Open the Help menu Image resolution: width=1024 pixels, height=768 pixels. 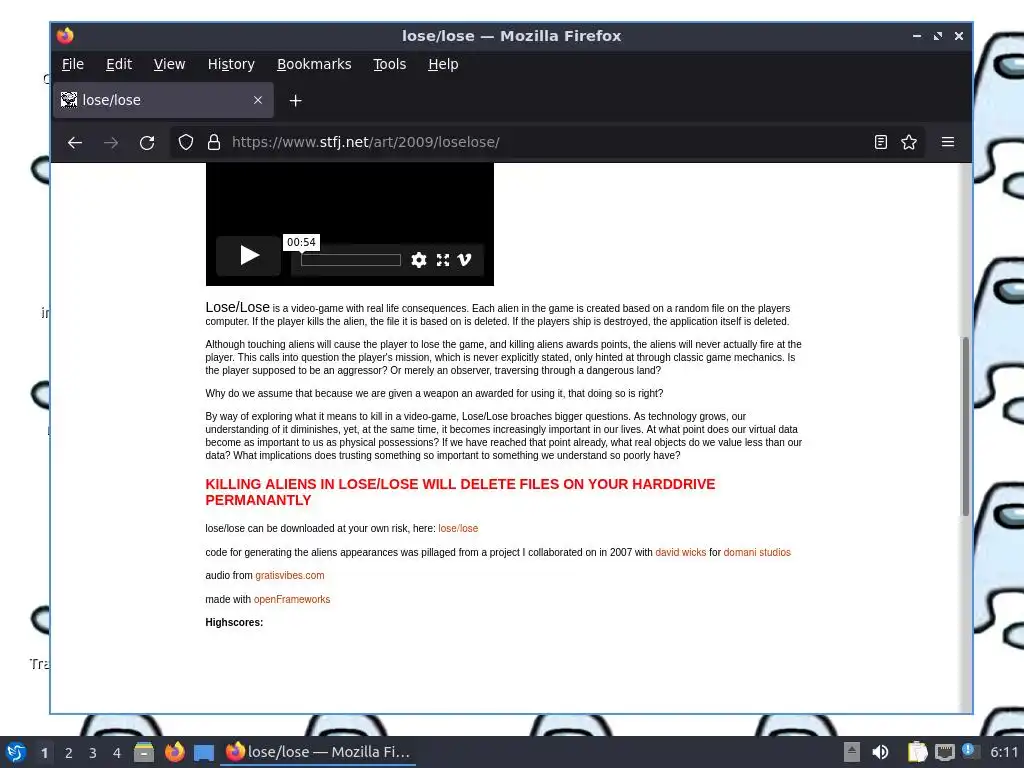(443, 64)
